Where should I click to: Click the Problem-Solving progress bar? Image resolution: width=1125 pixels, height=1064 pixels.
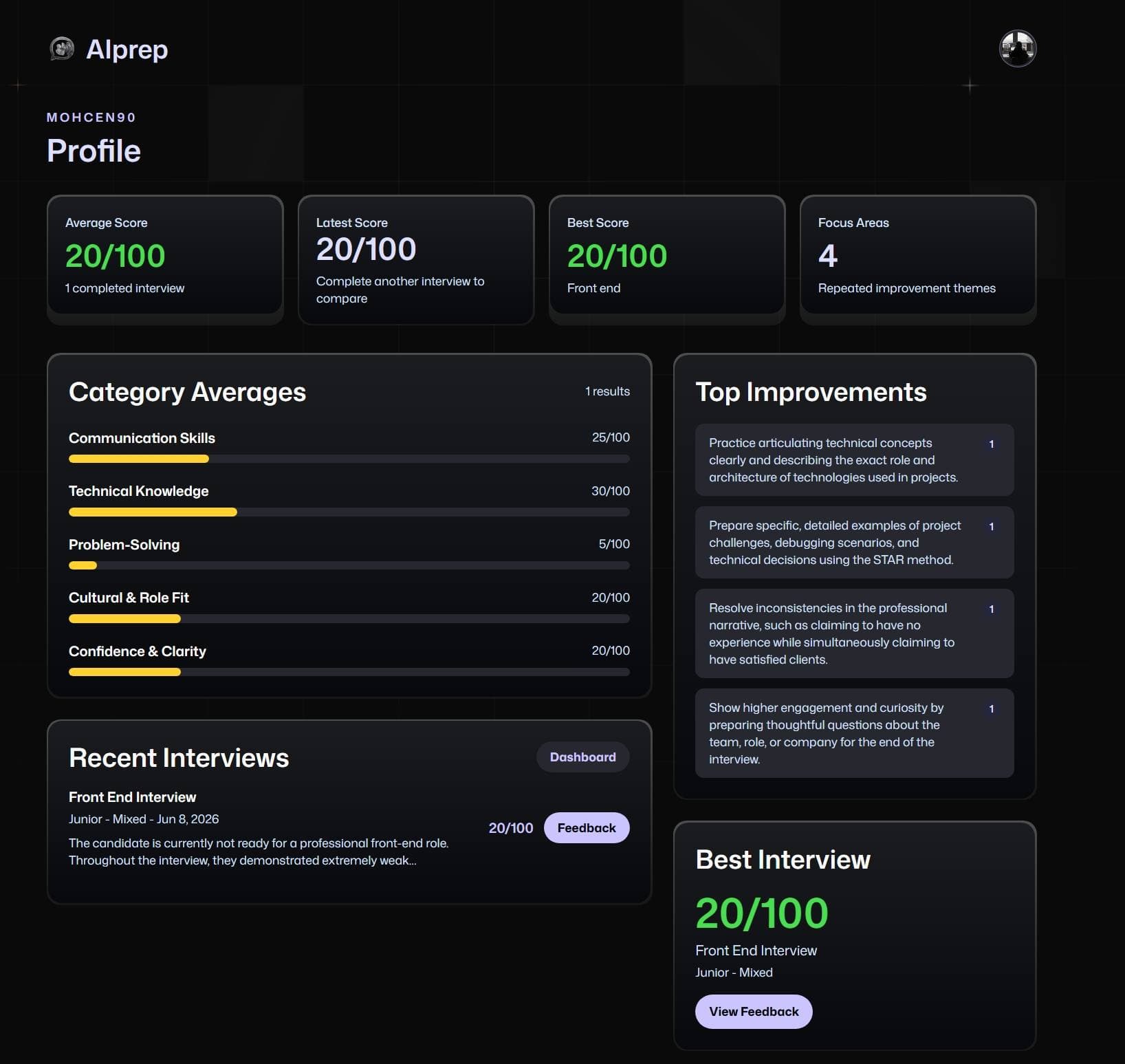pyautogui.click(x=349, y=565)
